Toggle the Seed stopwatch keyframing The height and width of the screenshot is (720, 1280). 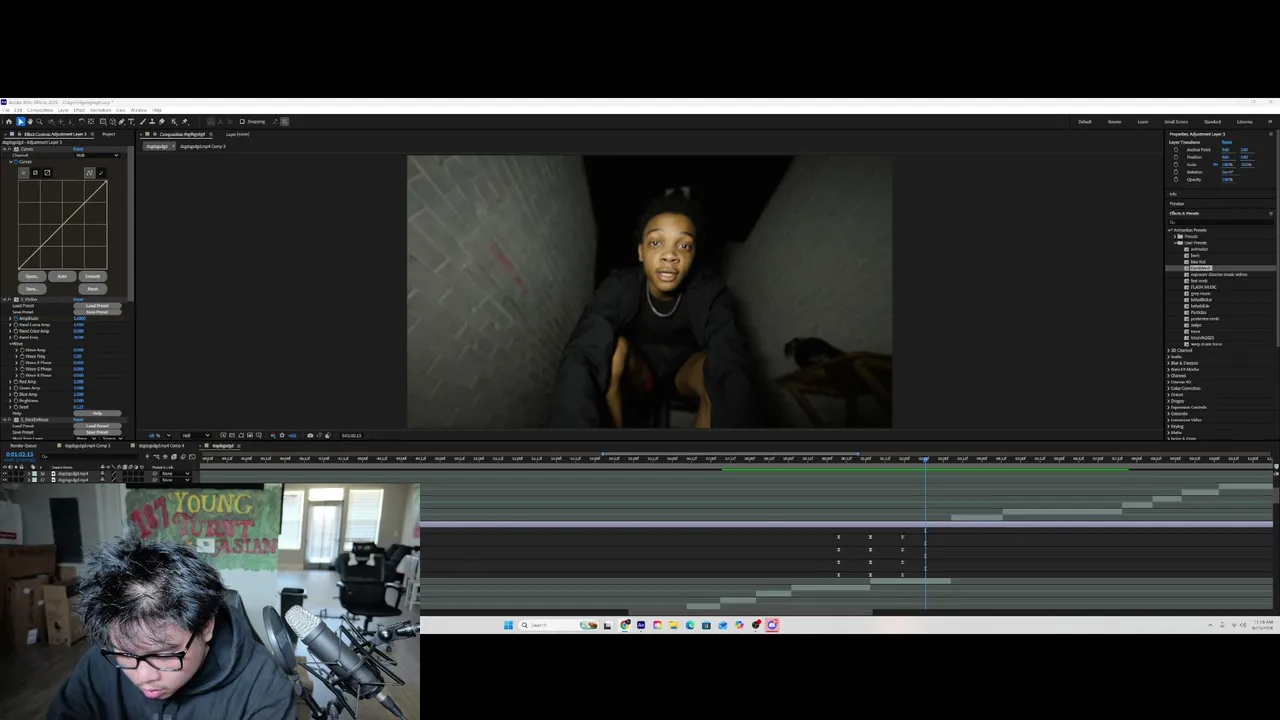(18, 407)
